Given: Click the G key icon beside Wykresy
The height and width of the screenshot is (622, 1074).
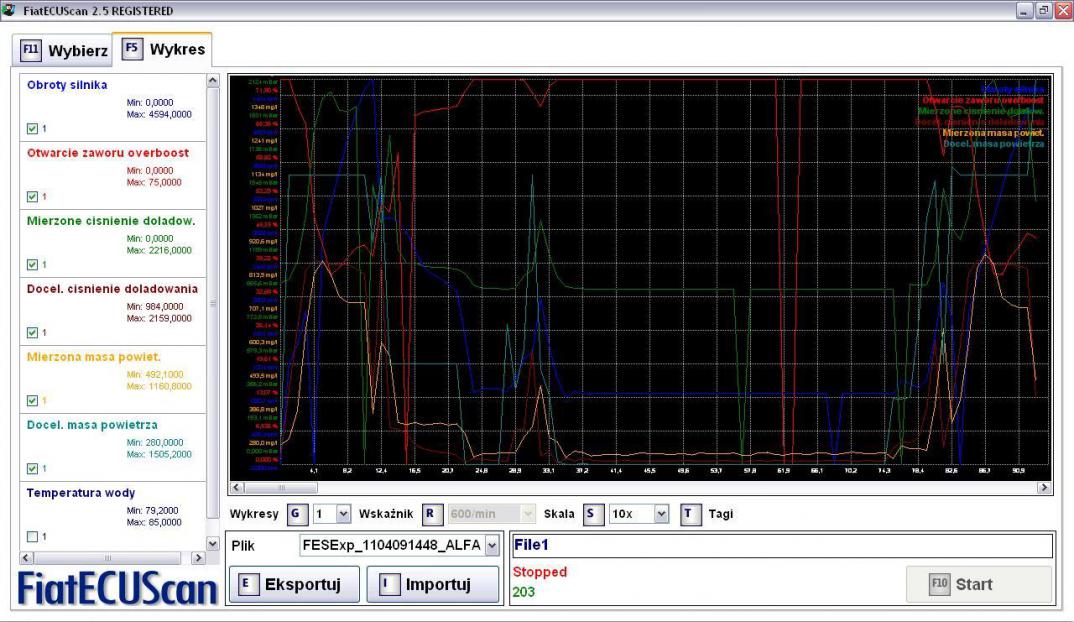Looking at the screenshot, I should [295, 514].
